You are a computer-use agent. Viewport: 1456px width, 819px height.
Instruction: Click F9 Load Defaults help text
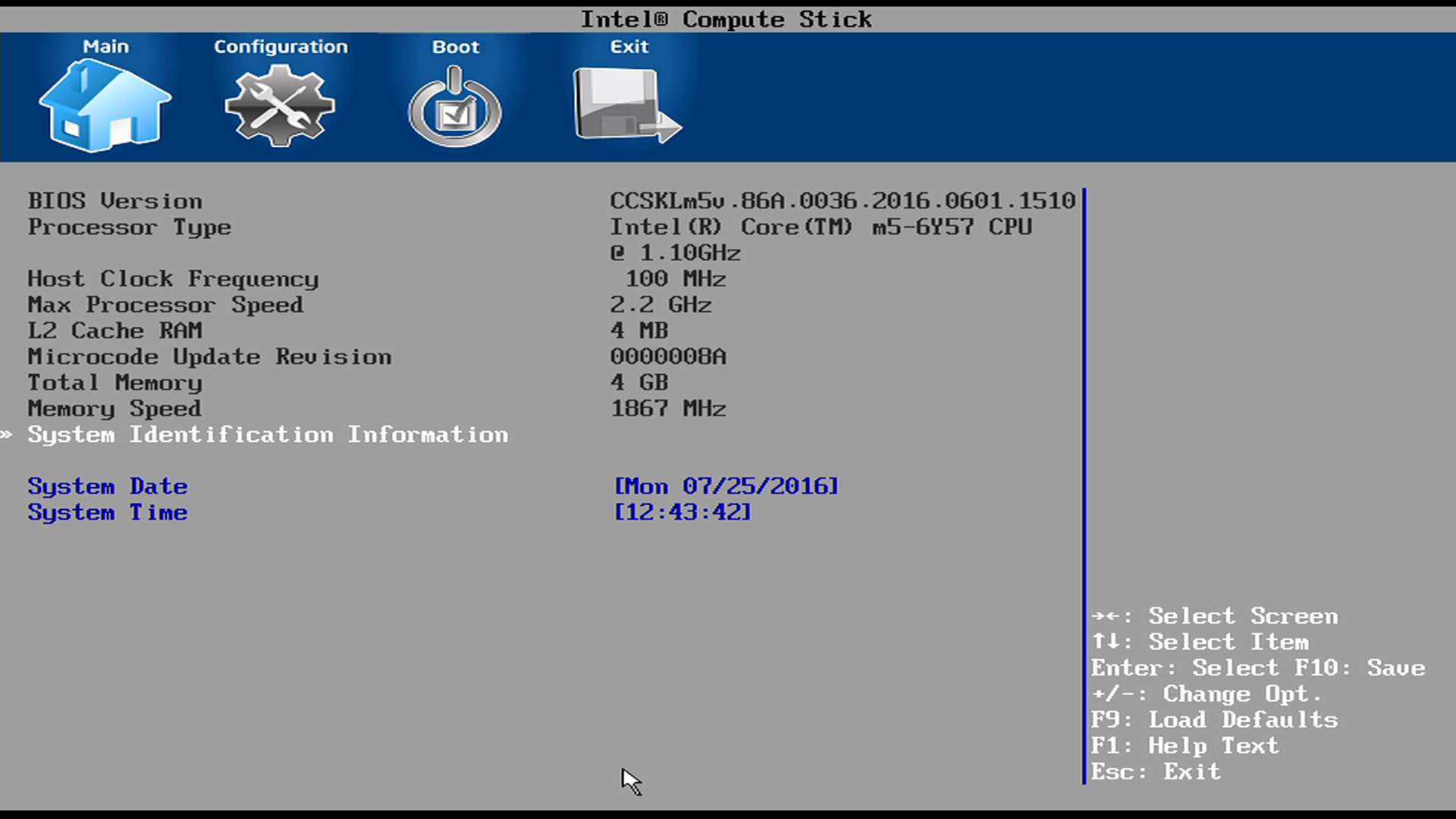pyautogui.click(x=1213, y=720)
